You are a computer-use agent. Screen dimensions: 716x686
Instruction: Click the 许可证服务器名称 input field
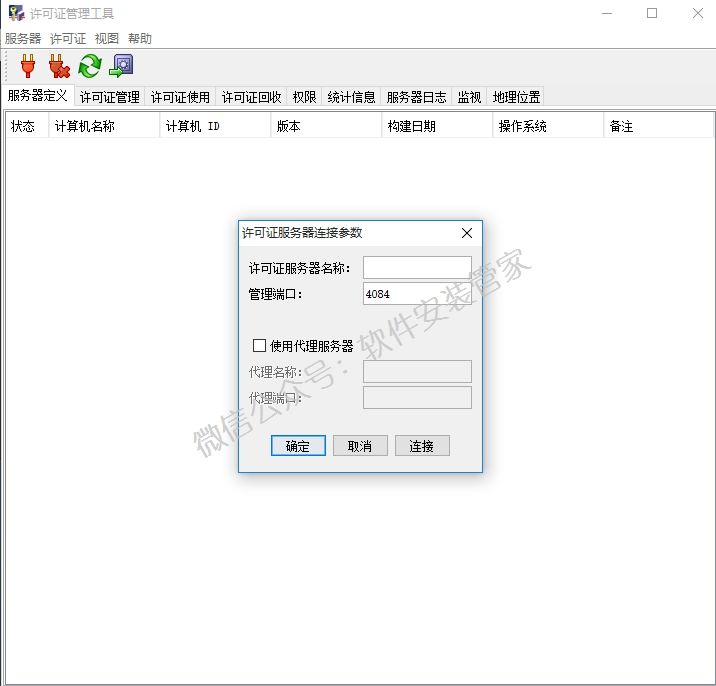click(x=417, y=268)
